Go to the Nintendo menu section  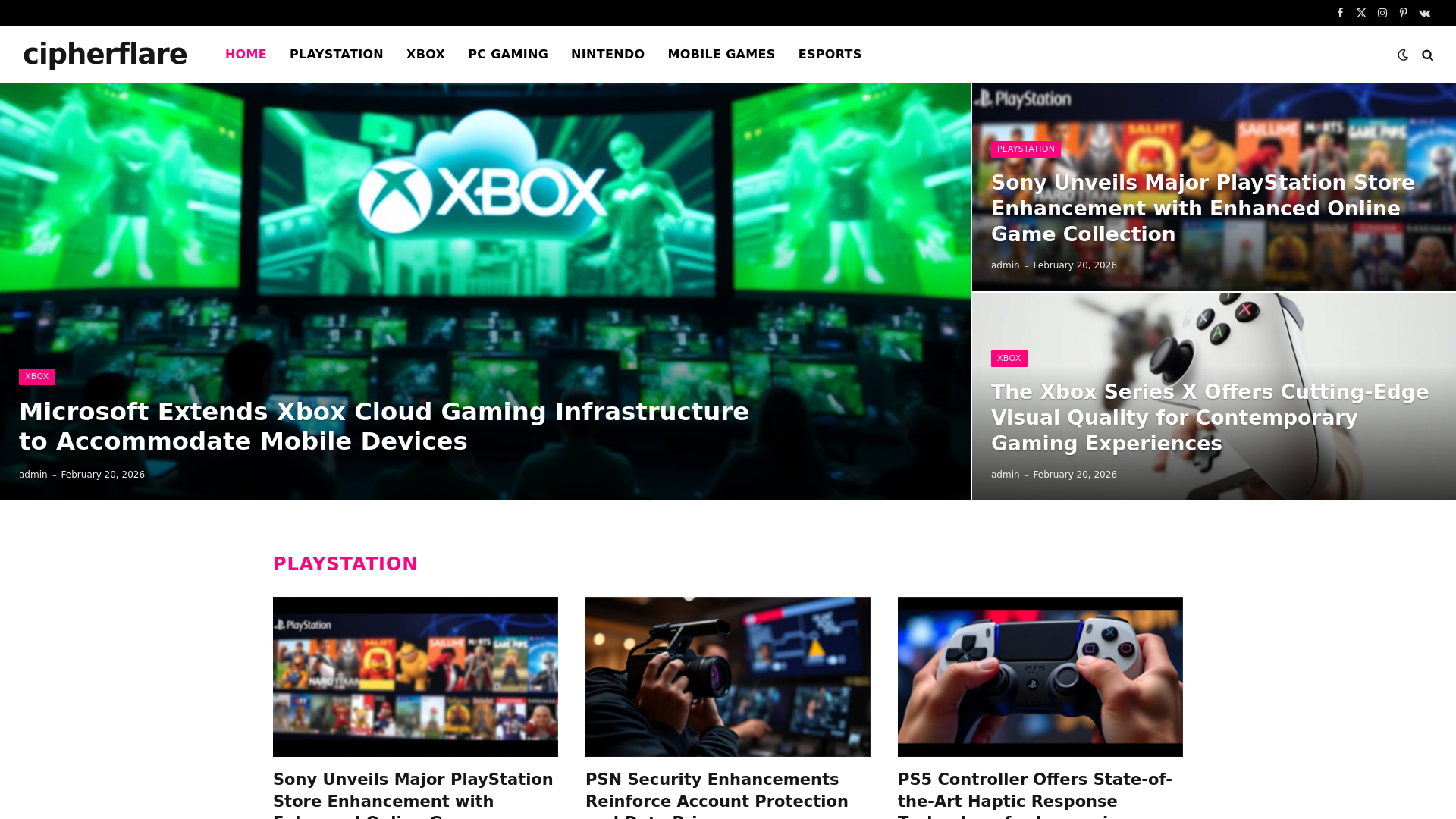[607, 54]
